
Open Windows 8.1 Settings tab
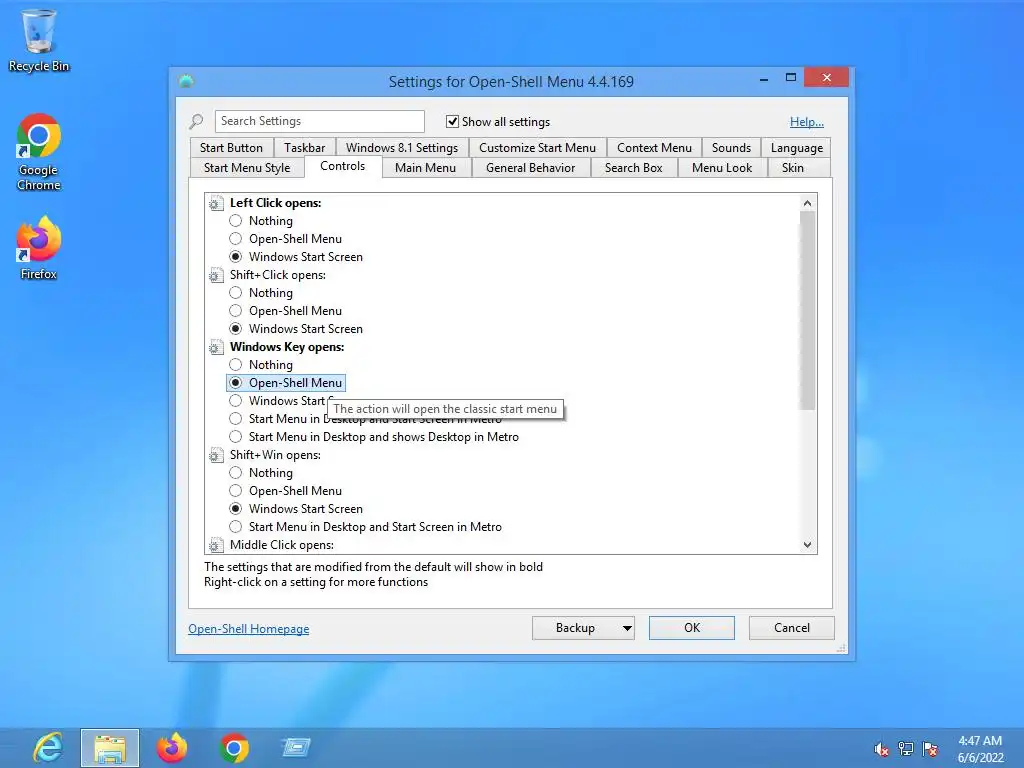(x=402, y=148)
